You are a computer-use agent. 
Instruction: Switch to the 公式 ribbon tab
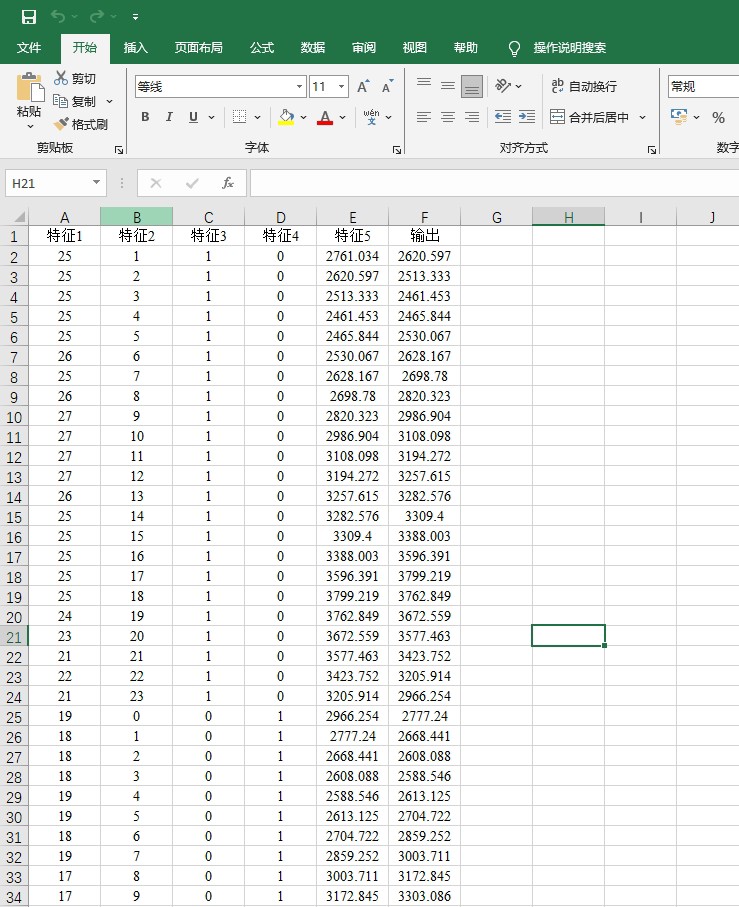261,47
